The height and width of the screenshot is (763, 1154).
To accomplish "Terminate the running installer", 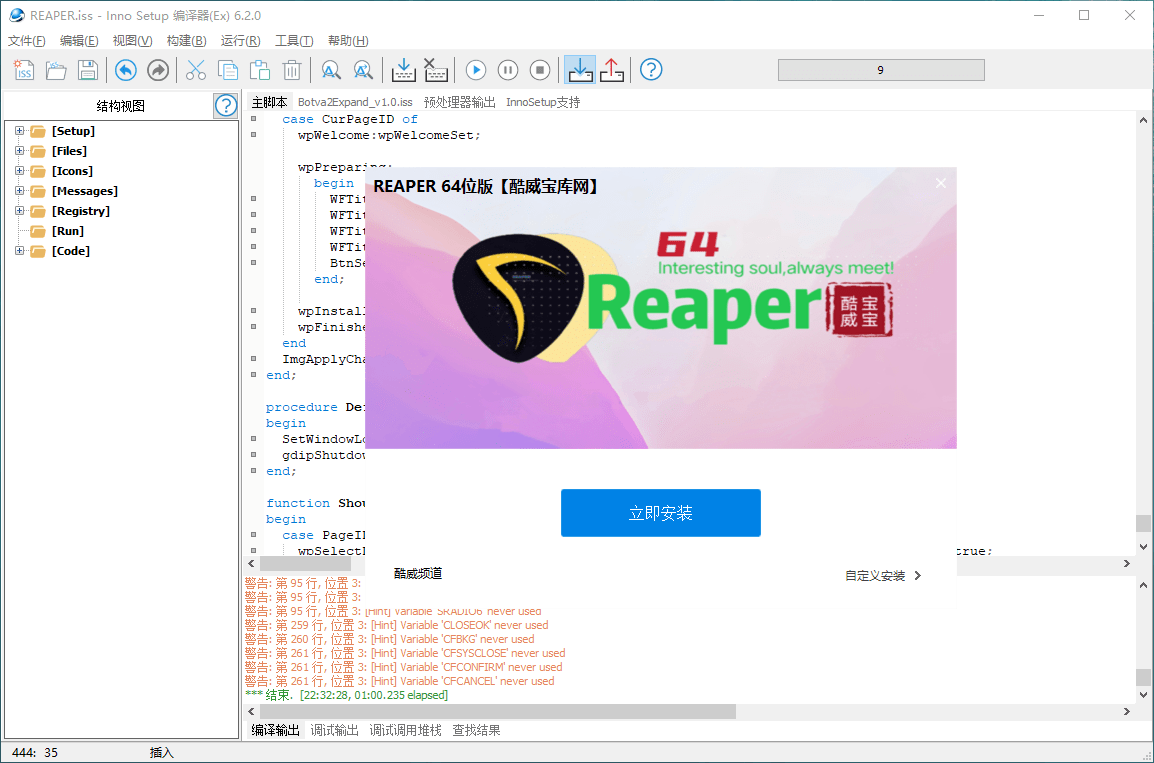I will click(540, 70).
